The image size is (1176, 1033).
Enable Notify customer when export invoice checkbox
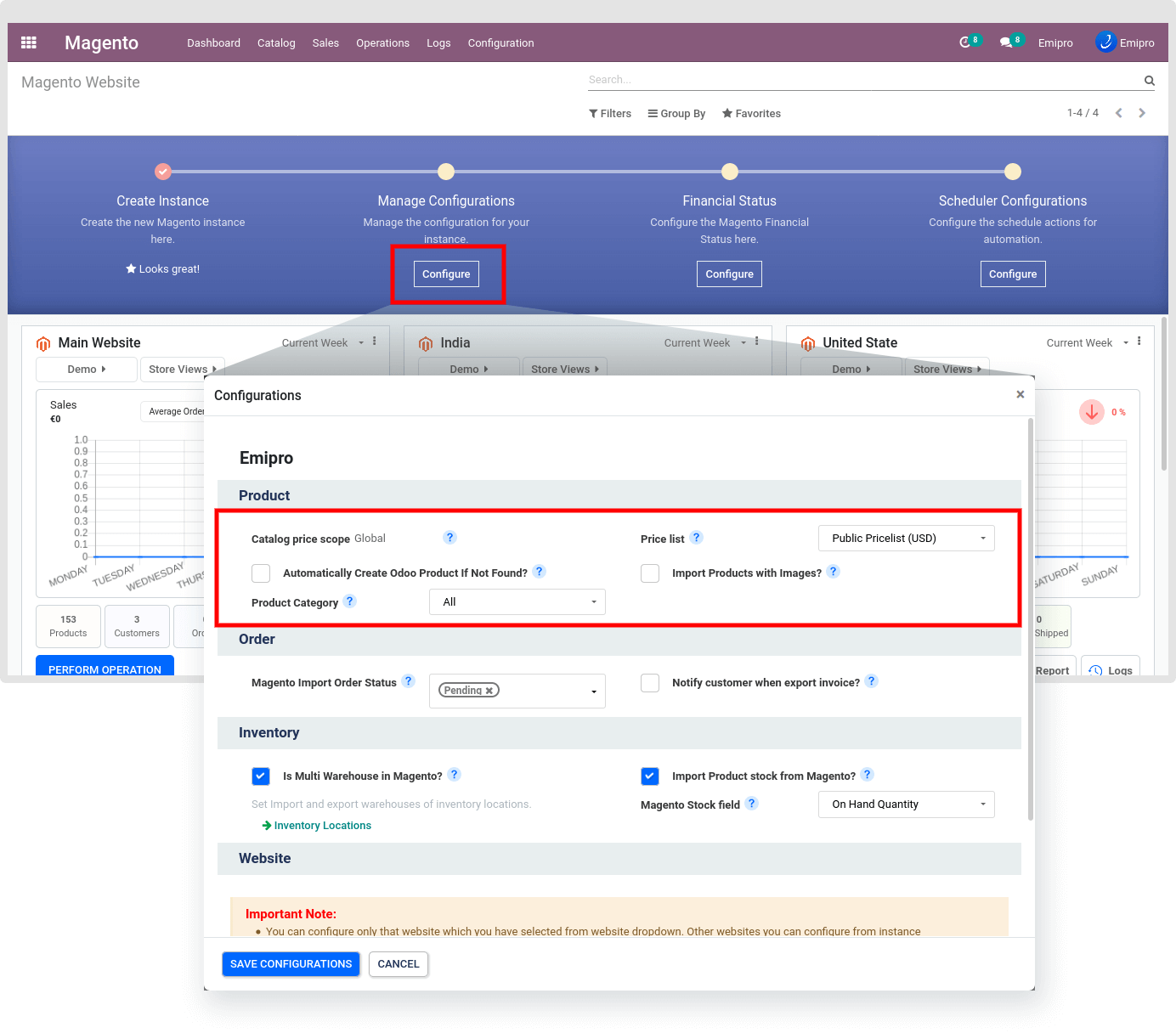point(650,683)
